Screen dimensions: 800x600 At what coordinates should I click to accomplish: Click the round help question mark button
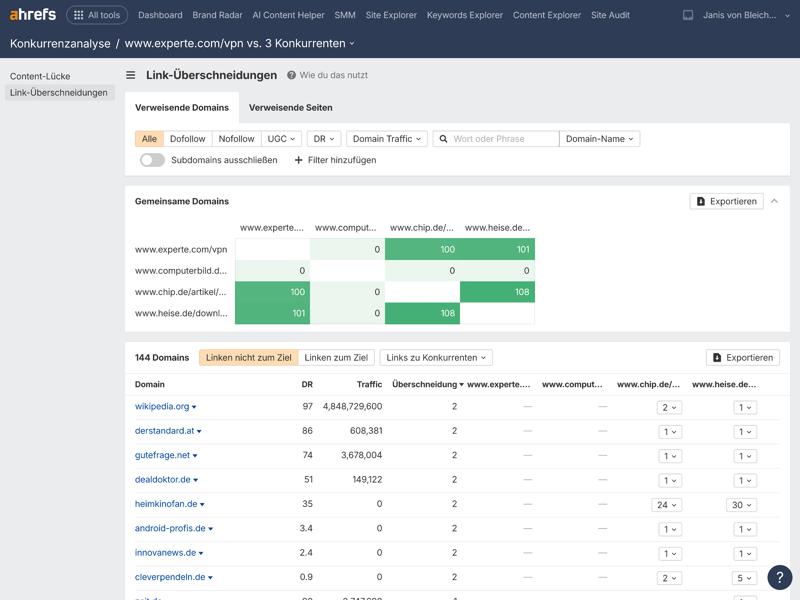click(779, 577)
